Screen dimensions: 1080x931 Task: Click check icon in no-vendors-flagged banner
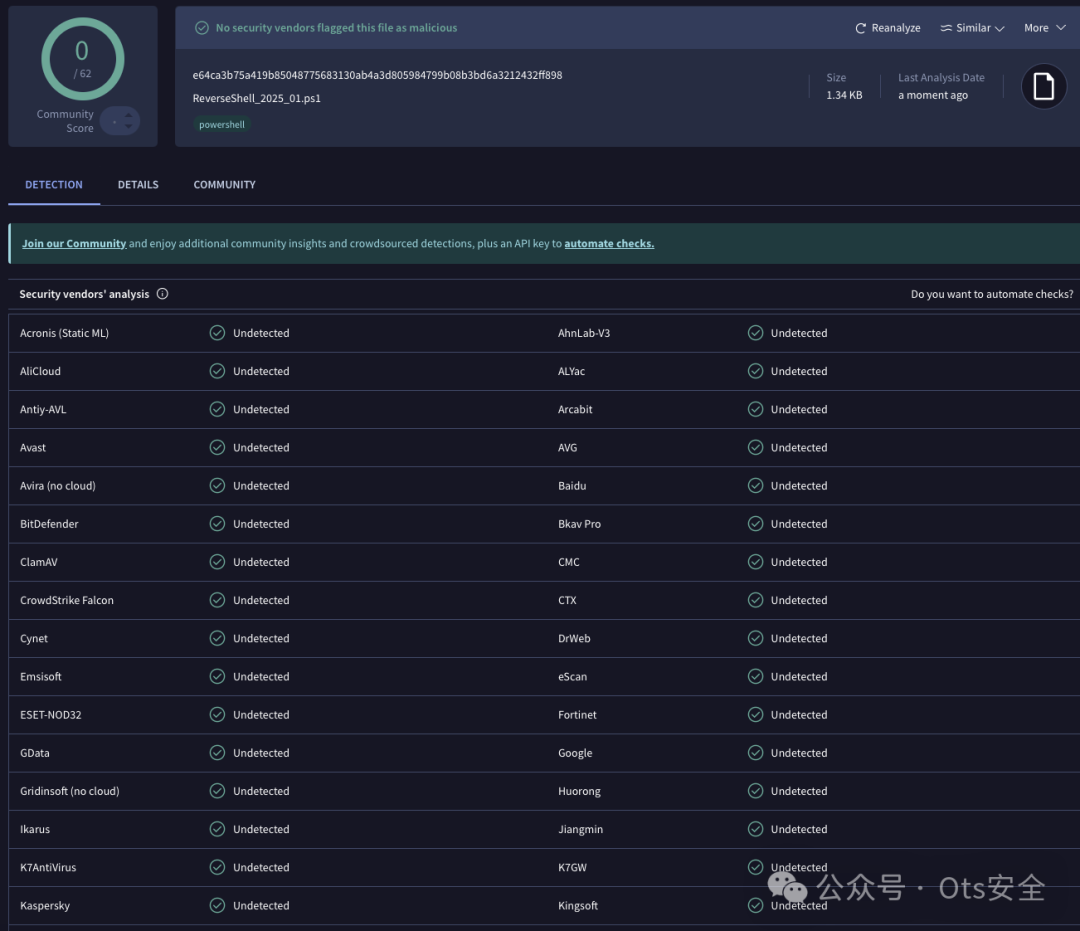(x=202, y=28)
